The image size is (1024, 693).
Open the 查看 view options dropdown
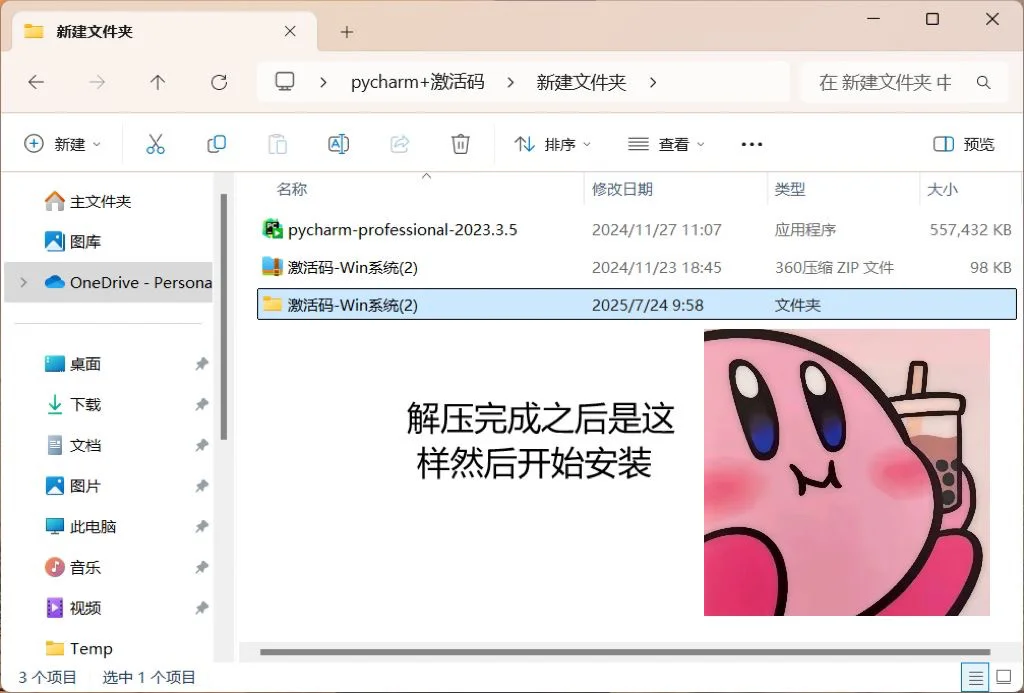point(665,143)
